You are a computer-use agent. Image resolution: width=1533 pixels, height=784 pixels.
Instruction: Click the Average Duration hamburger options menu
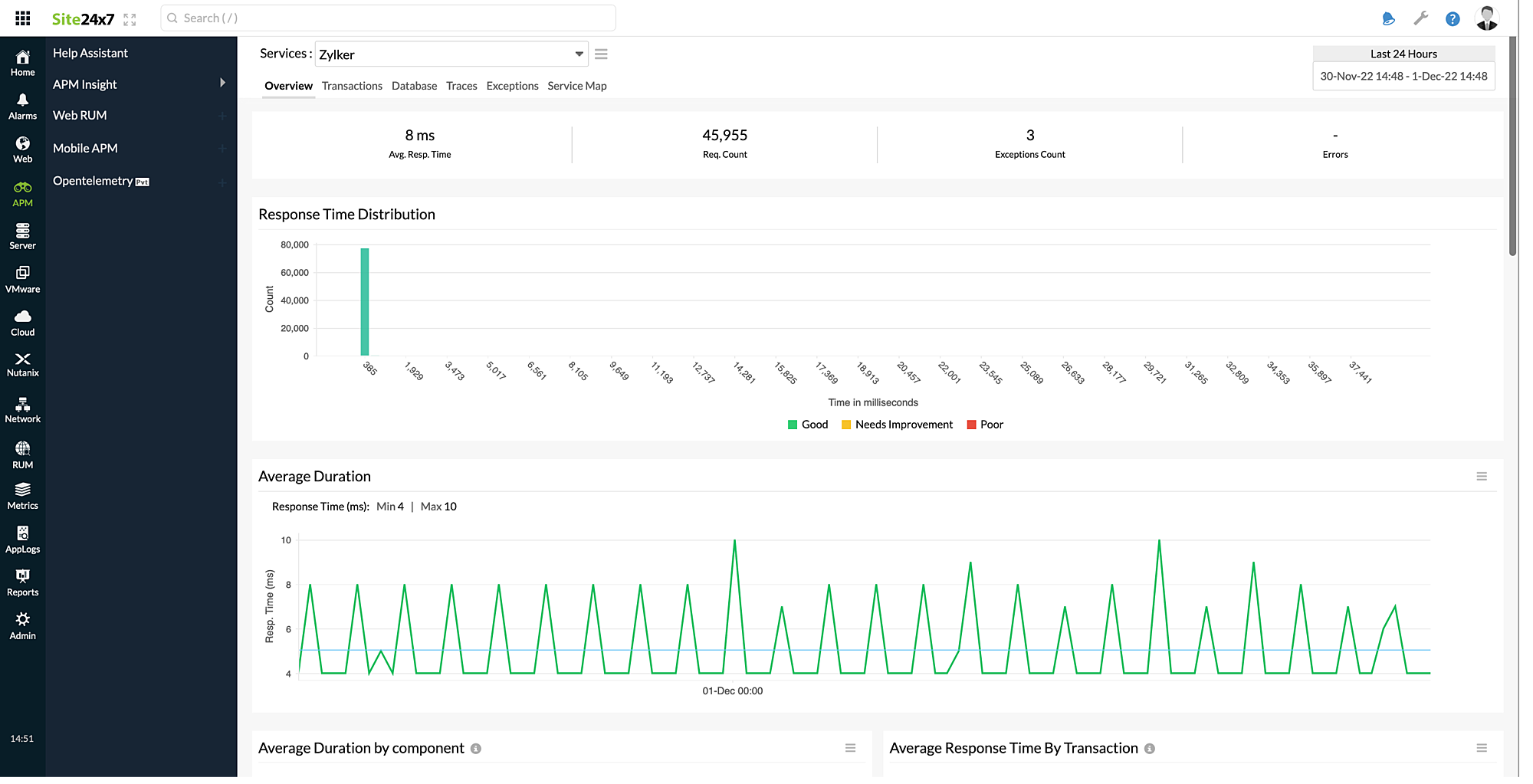tap(1482, 476)
